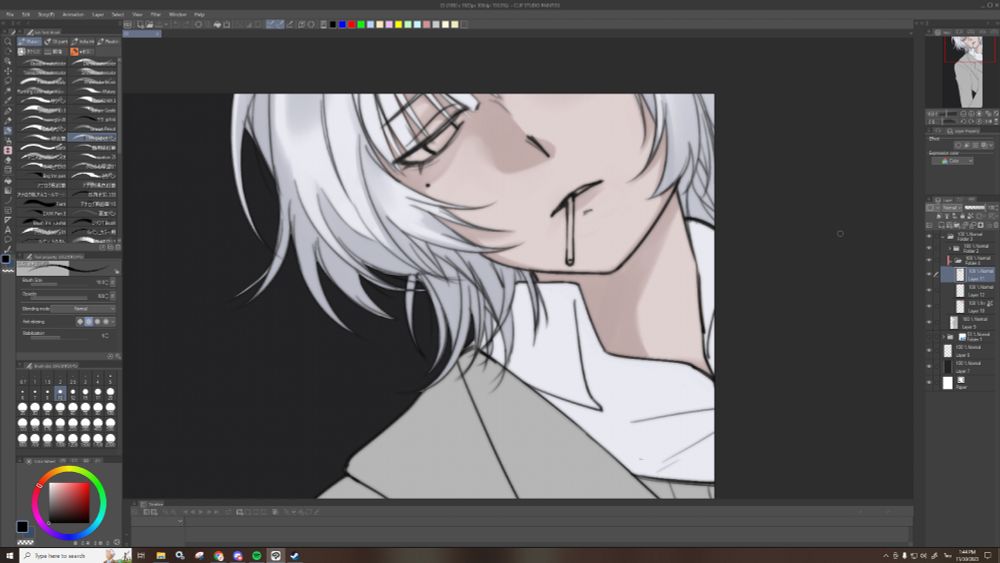Click the main drawing color swatch (black)

(22, 526)
